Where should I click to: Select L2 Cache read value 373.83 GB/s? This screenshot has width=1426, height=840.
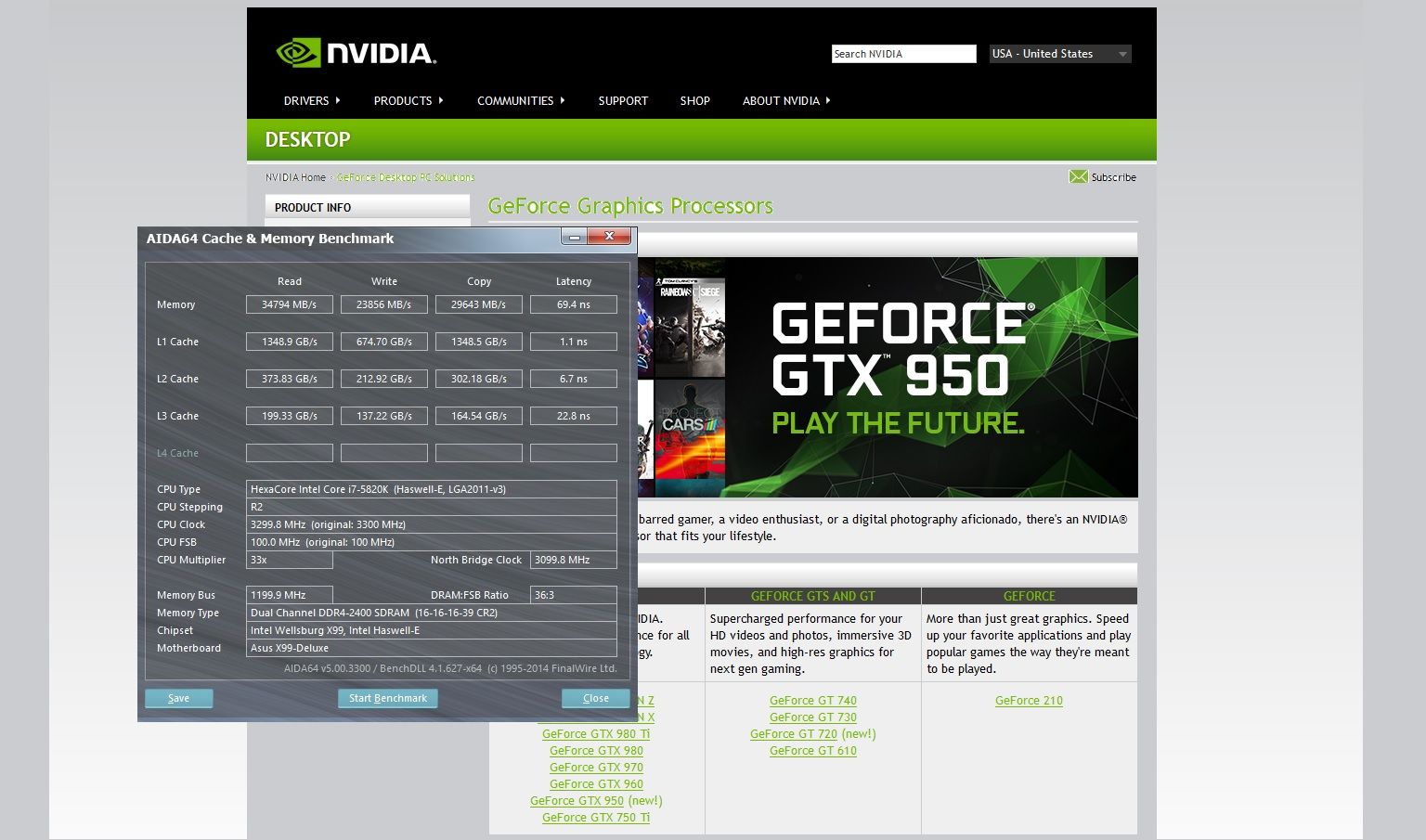tap(290, 379)
